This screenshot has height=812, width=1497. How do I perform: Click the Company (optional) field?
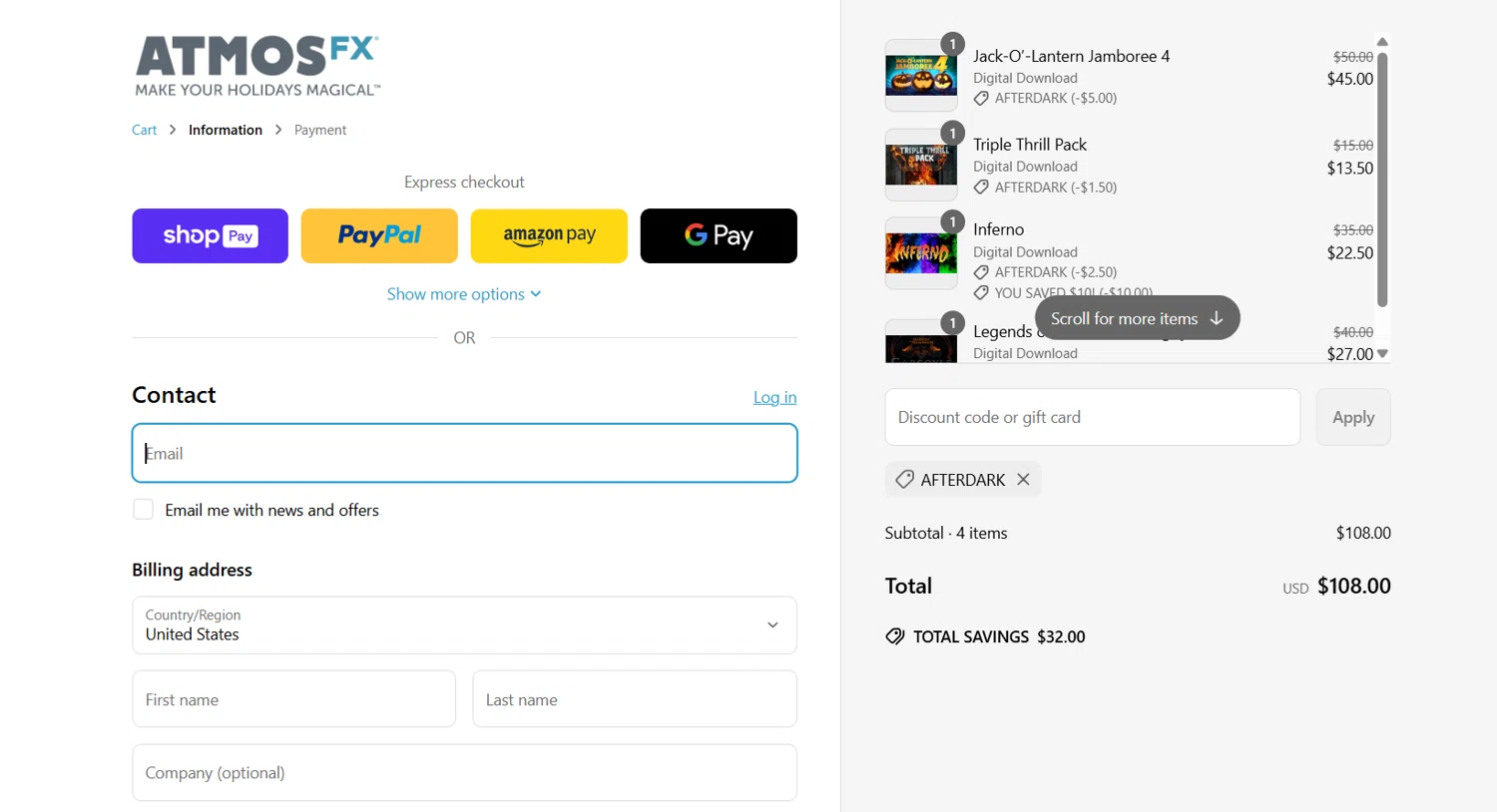(464, 773)
